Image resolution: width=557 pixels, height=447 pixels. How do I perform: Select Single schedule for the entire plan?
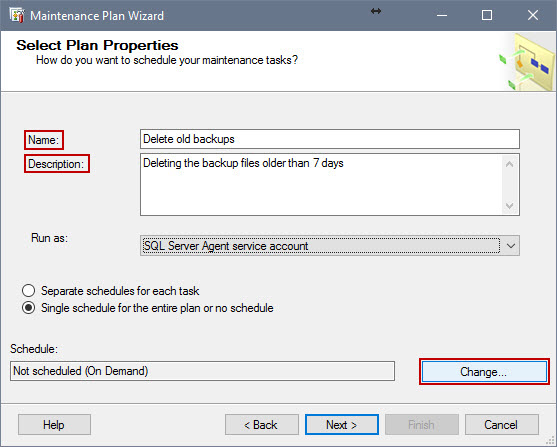[x=28, y=308]
